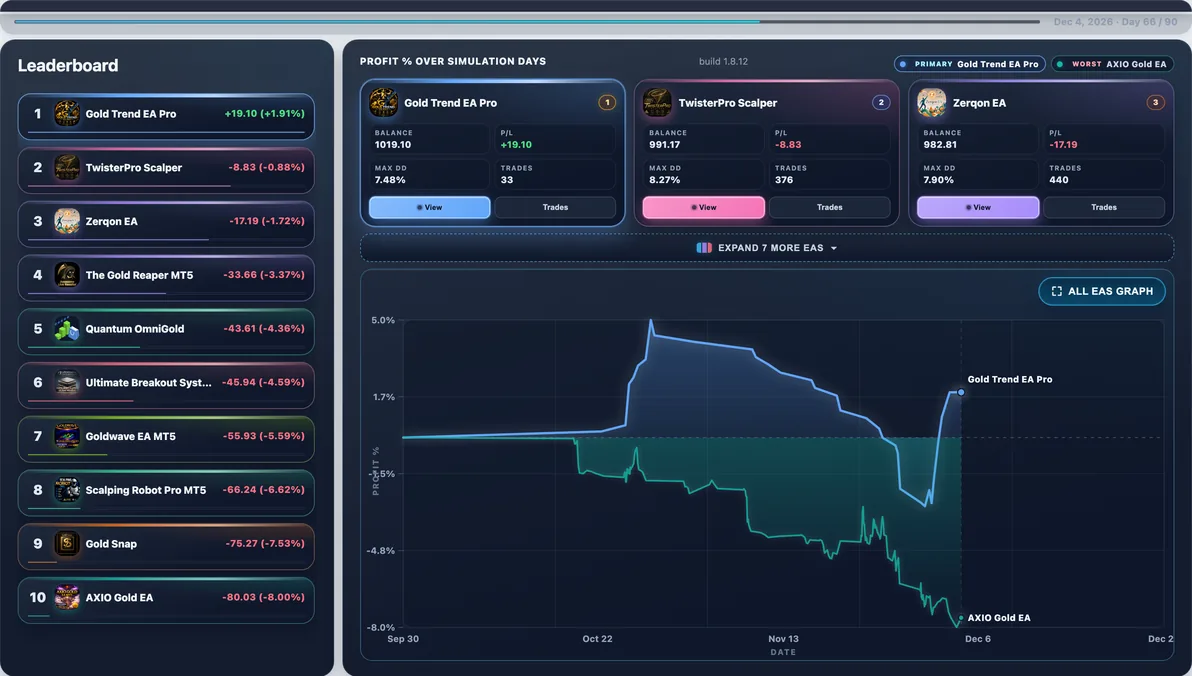
Task: Open Trades for Zerqon EA
Action: pyautogui.click(x=1104, y=208)
